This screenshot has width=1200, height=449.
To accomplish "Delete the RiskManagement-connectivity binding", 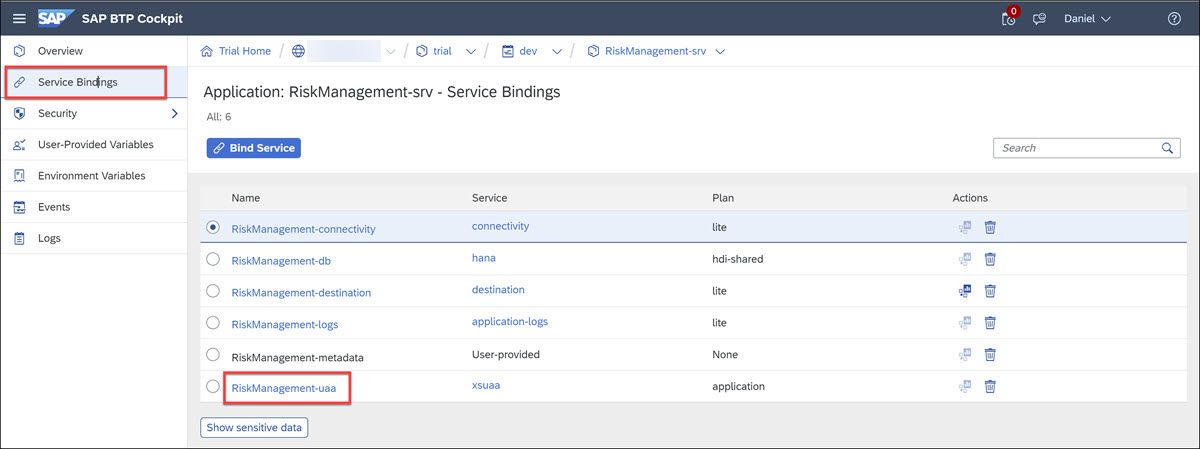I will point(990,227).
